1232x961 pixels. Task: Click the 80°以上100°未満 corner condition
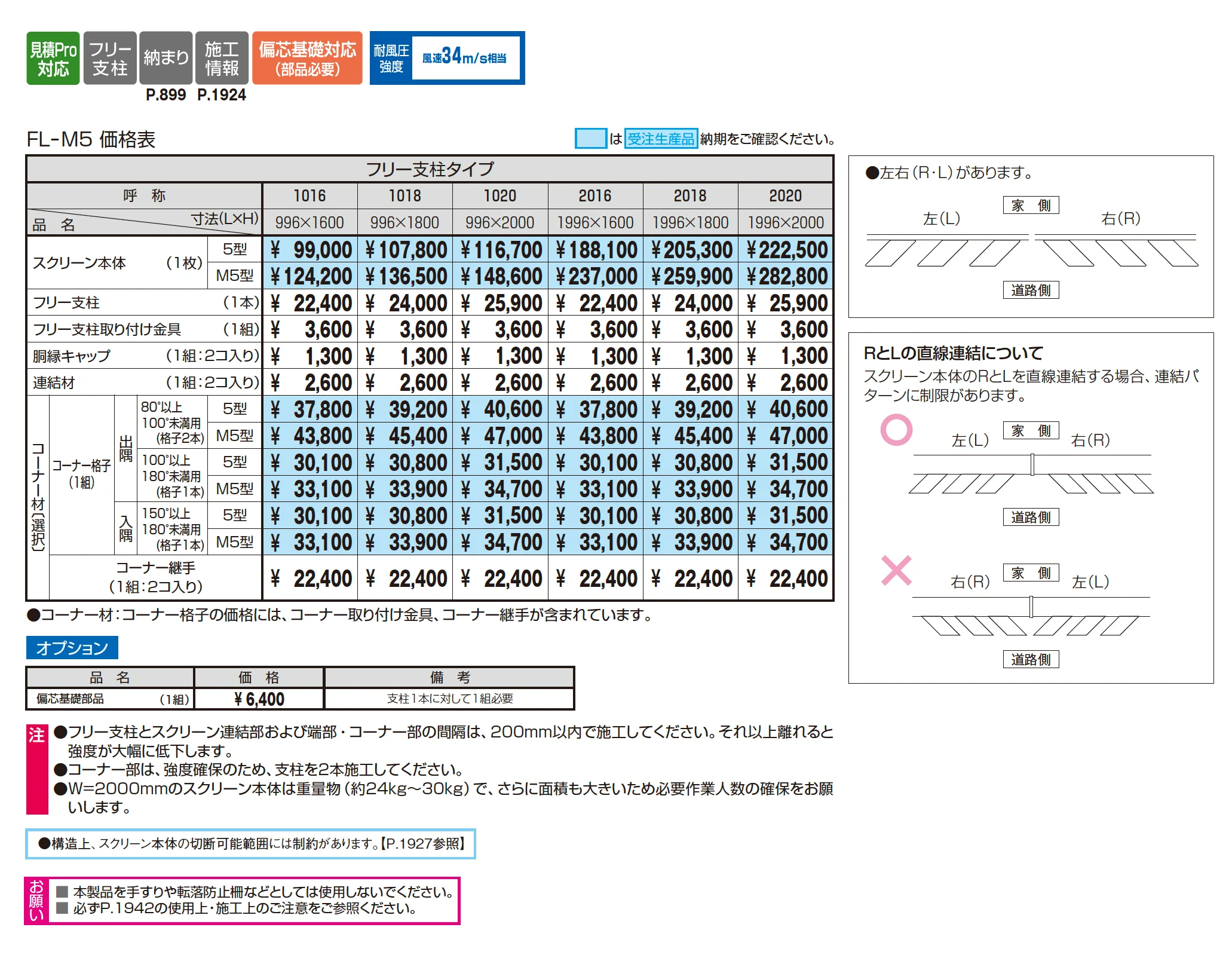pos(173,423)
